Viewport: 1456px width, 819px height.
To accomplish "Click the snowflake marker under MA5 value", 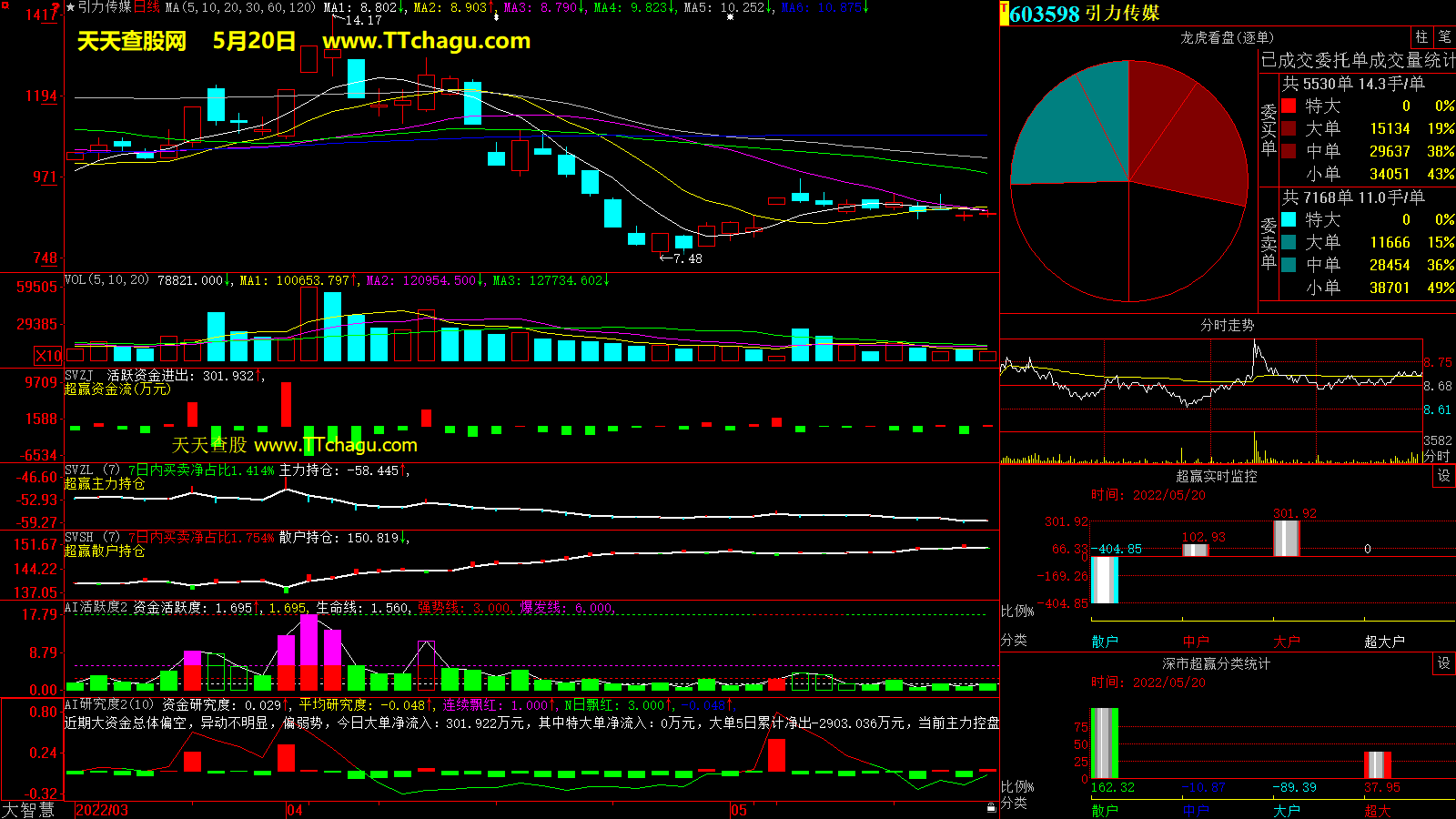I will click(x=730, y=17).
